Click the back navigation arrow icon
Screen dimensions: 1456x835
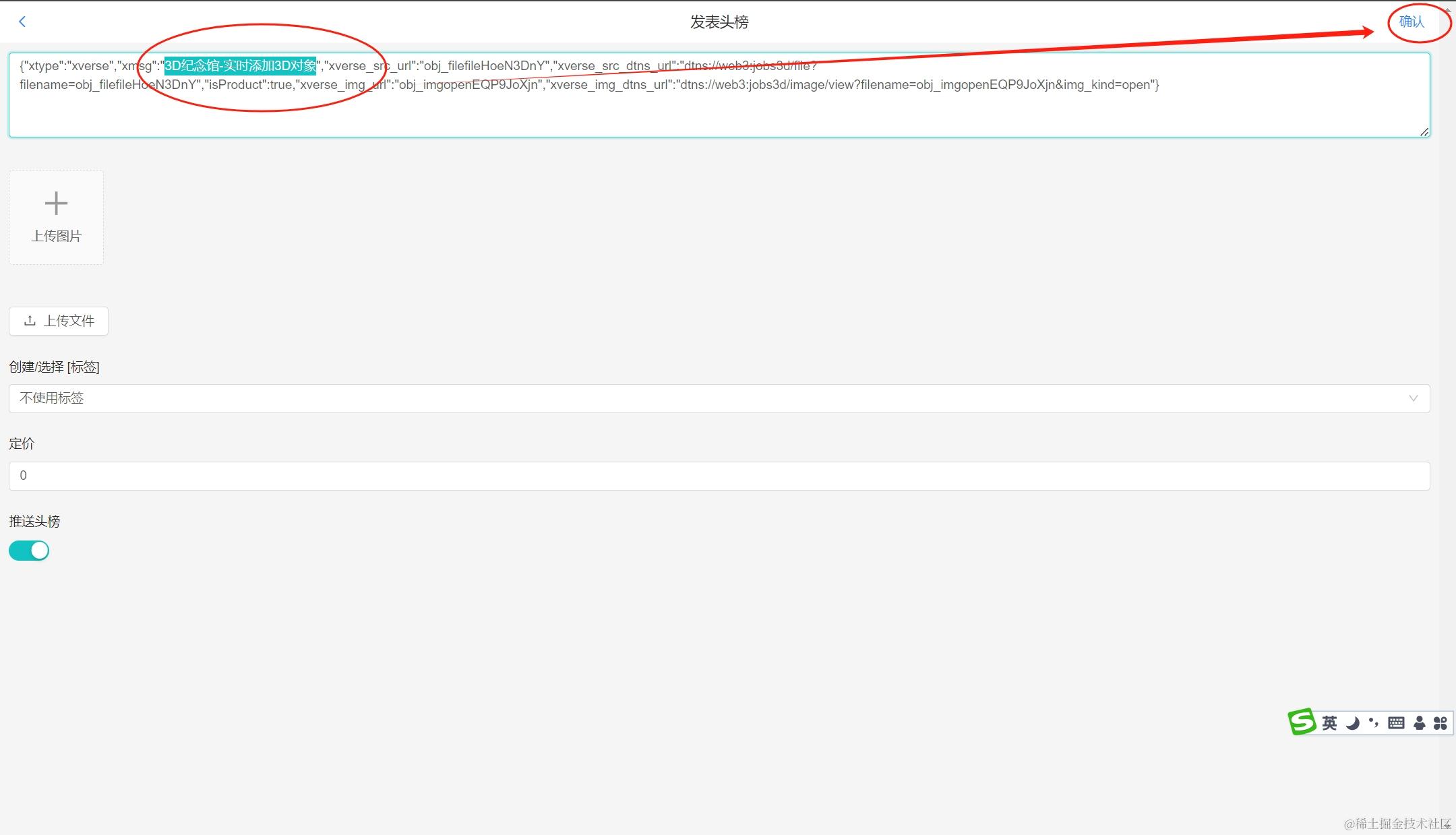point(22,21)
